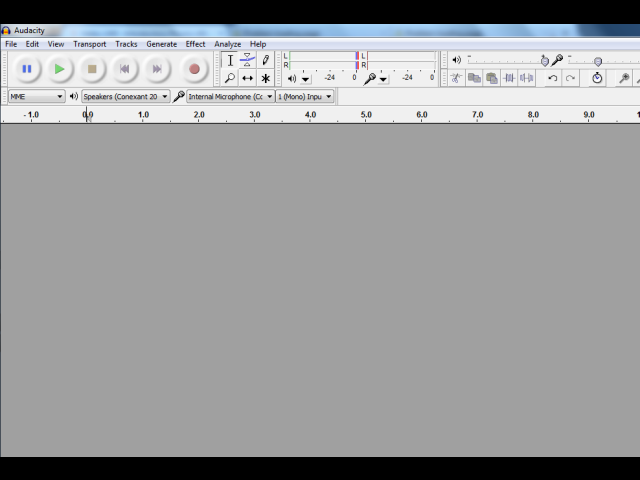Screen dimensions: 640x480
Task: Open the Internal Microphone input device dropdown
Action: coord(230,97)
